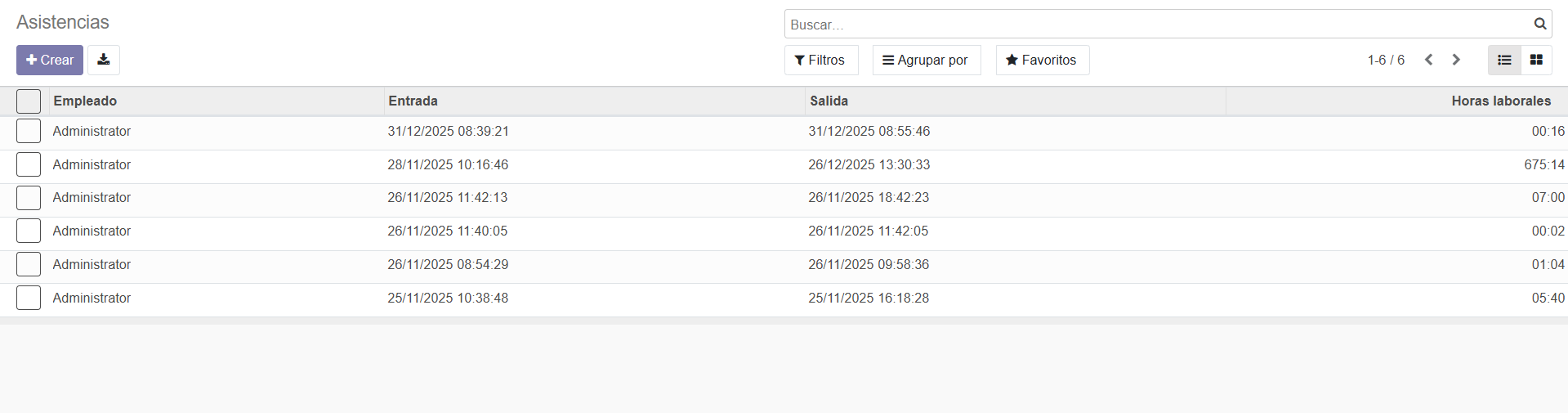Check the 25/11/2025 10:38:48 entry row
The image size is (1568, 413).
(29, 298)
